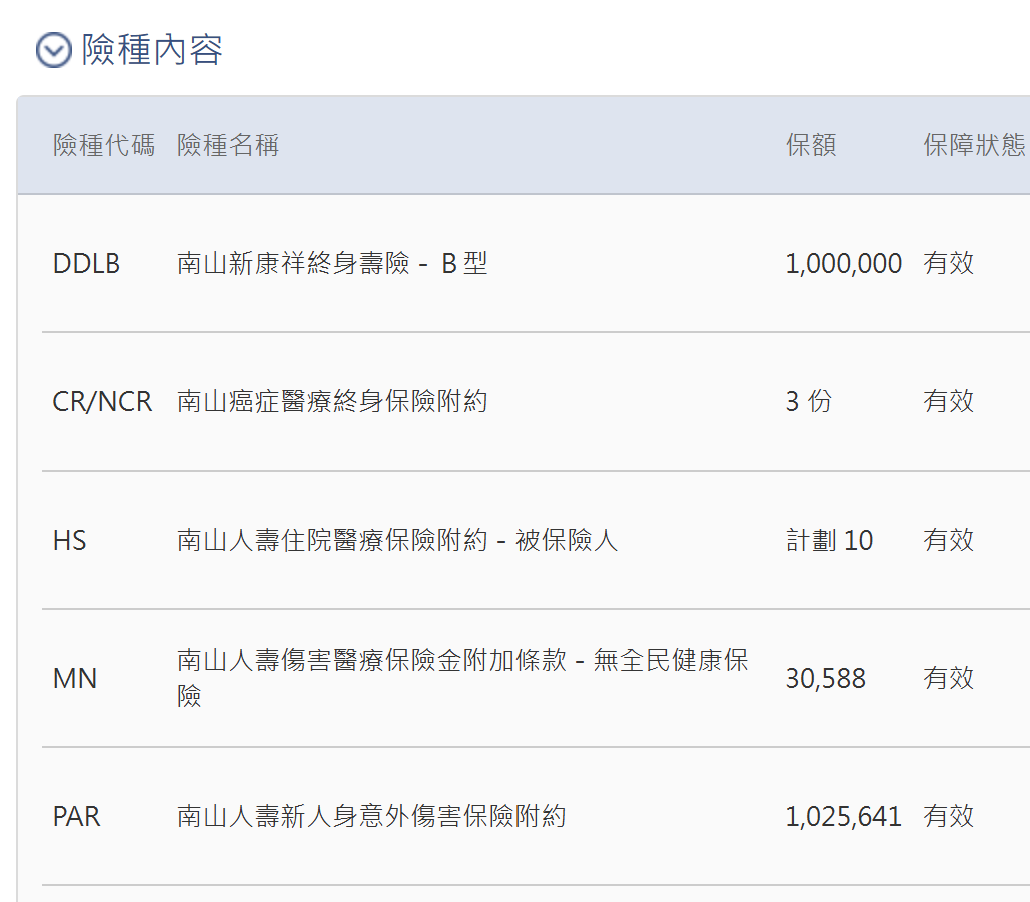Open 南山人壽住院醫療保險附約 - 被保險人 entry
Image resolution: width=1030 pixels, height=902 pixels.
pos(397,541)
